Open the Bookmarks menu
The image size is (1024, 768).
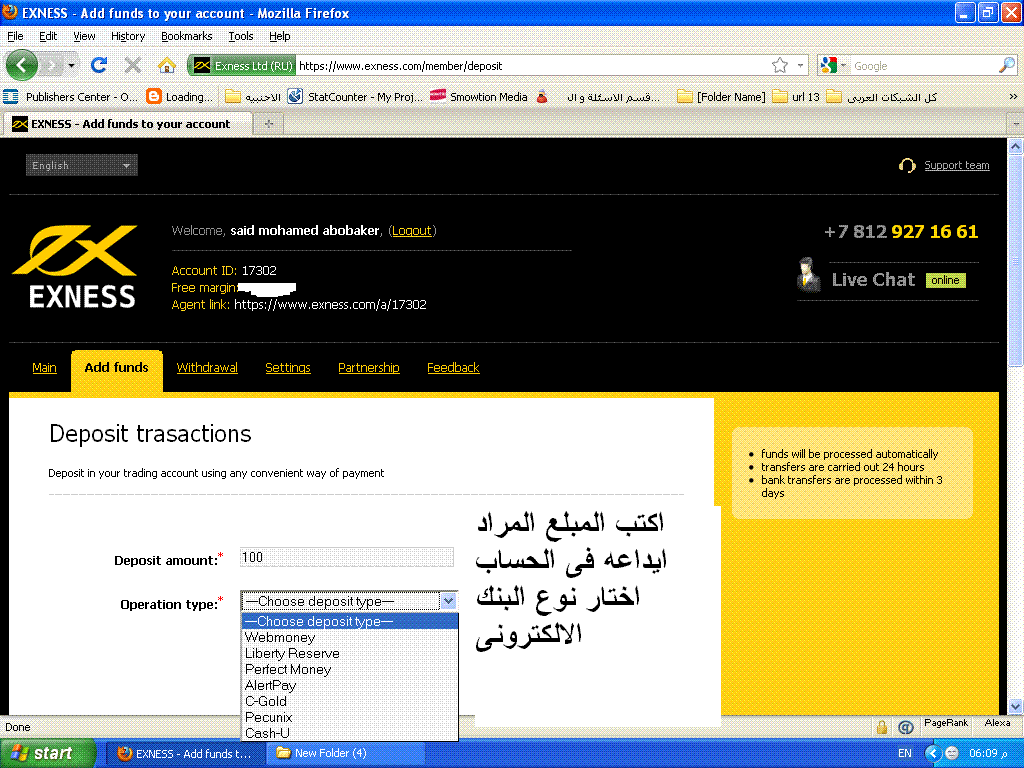[x=186, y=36]
